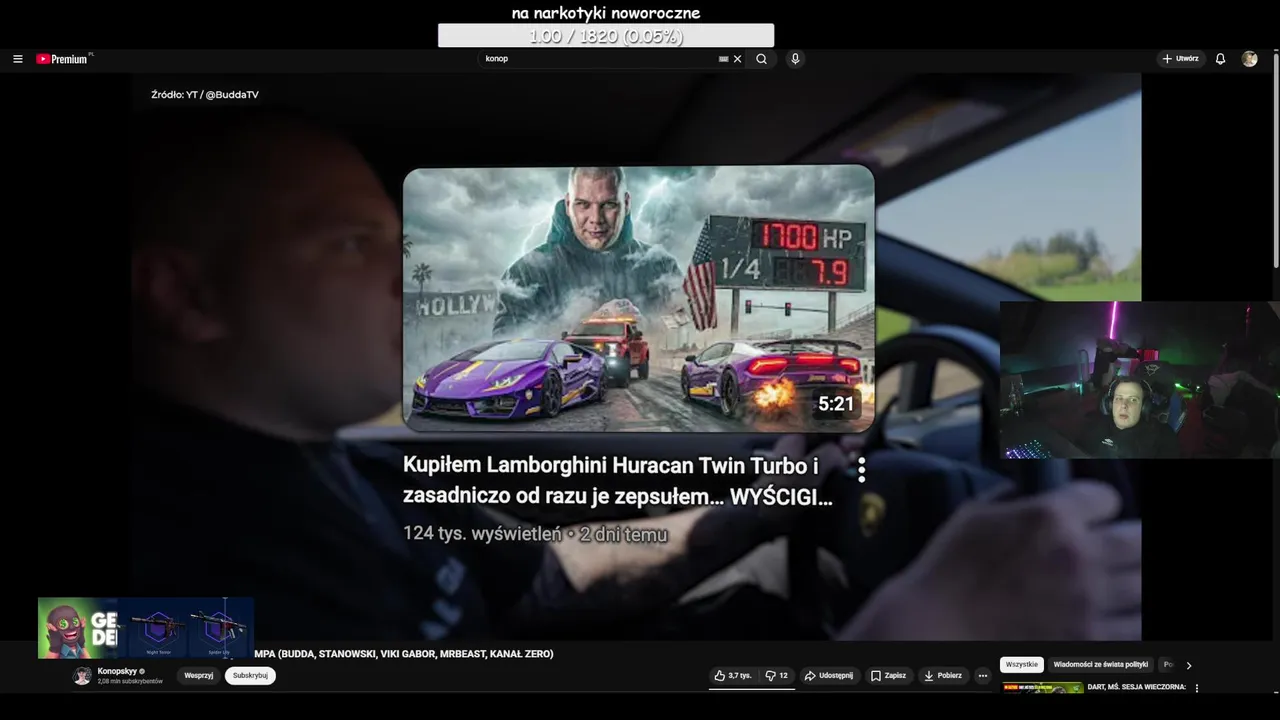Select the Wszystkie filter chip
This screenshot has width=1280, height=720.
coord(1022,665)
